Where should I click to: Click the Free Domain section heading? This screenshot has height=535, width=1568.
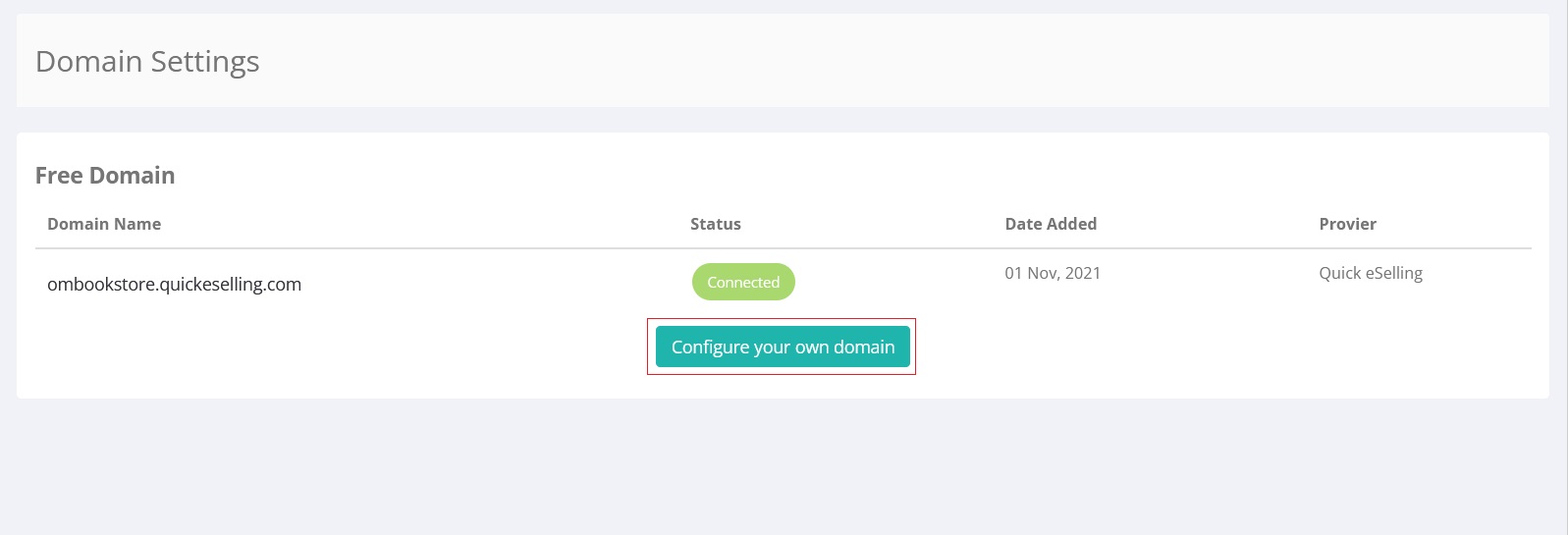pyautogui.click(x=105, y=176)
